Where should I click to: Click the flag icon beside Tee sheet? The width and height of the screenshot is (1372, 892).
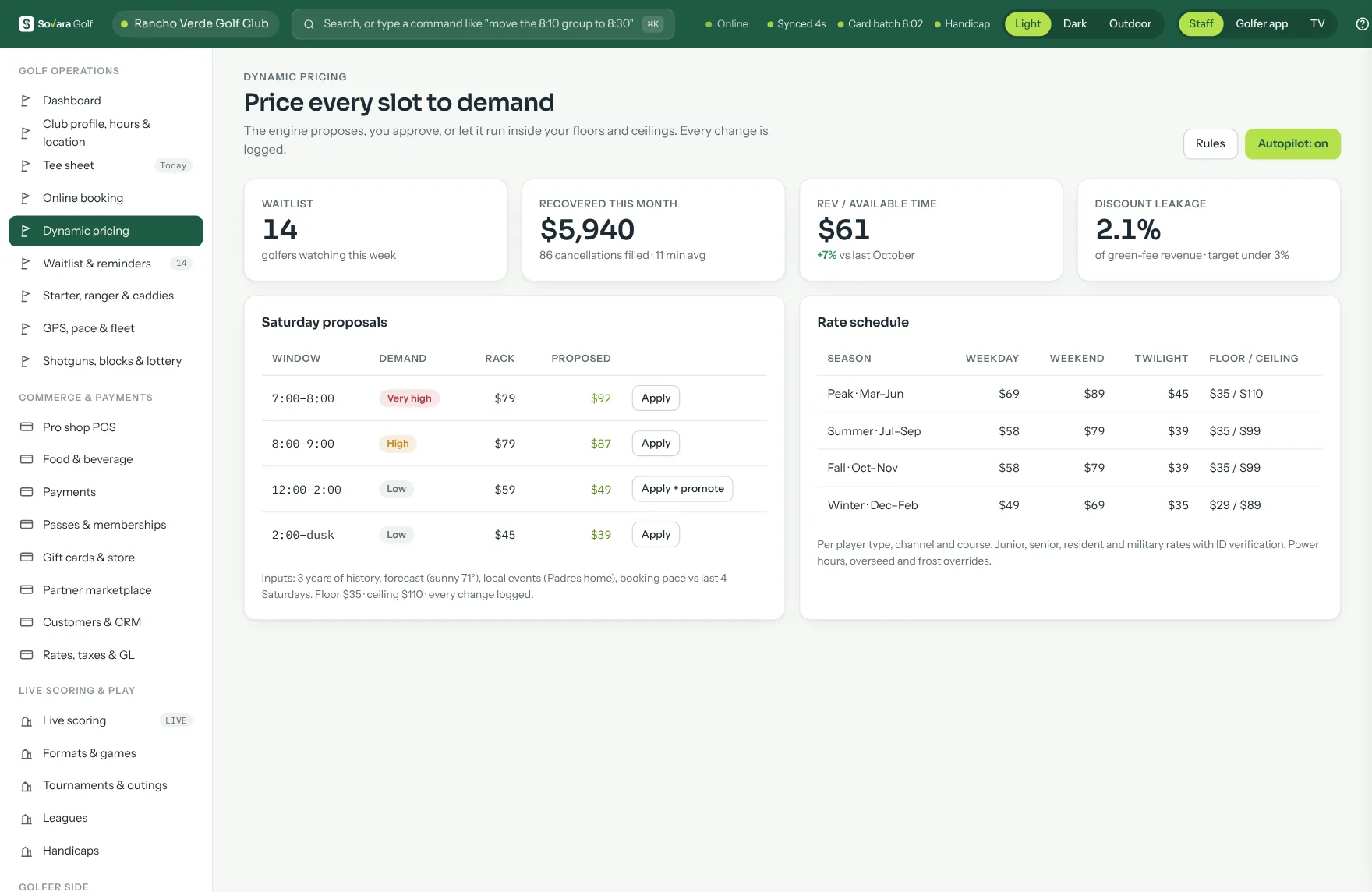point(26,165)
